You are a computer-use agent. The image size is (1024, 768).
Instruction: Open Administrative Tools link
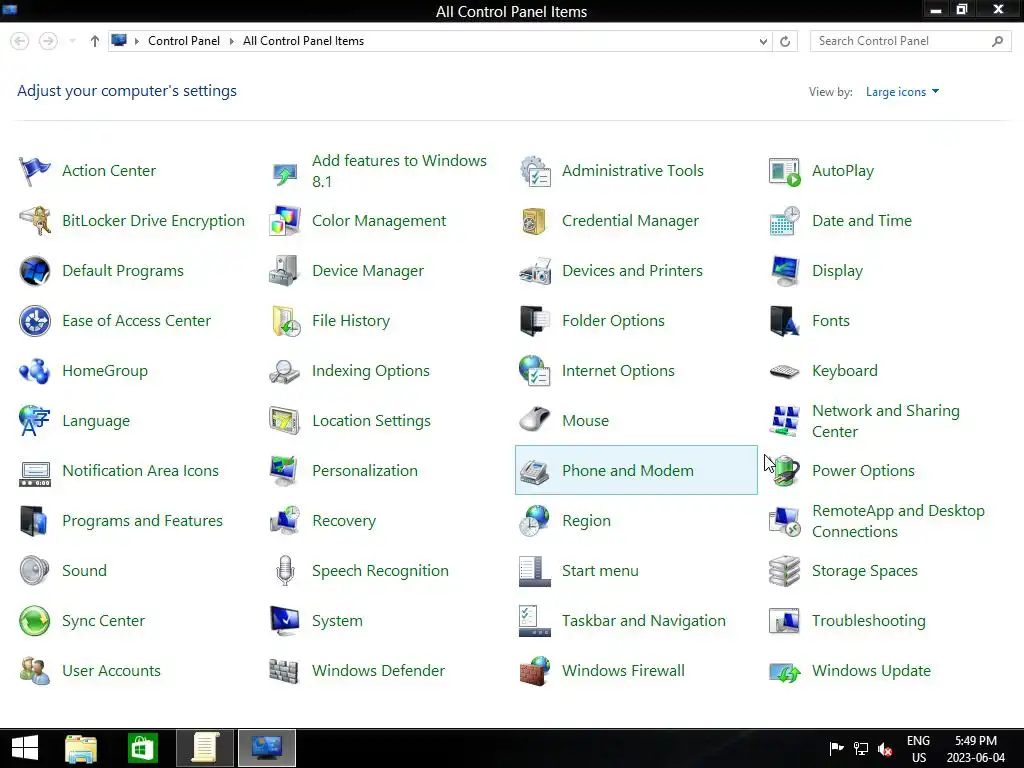pos(632,171)
